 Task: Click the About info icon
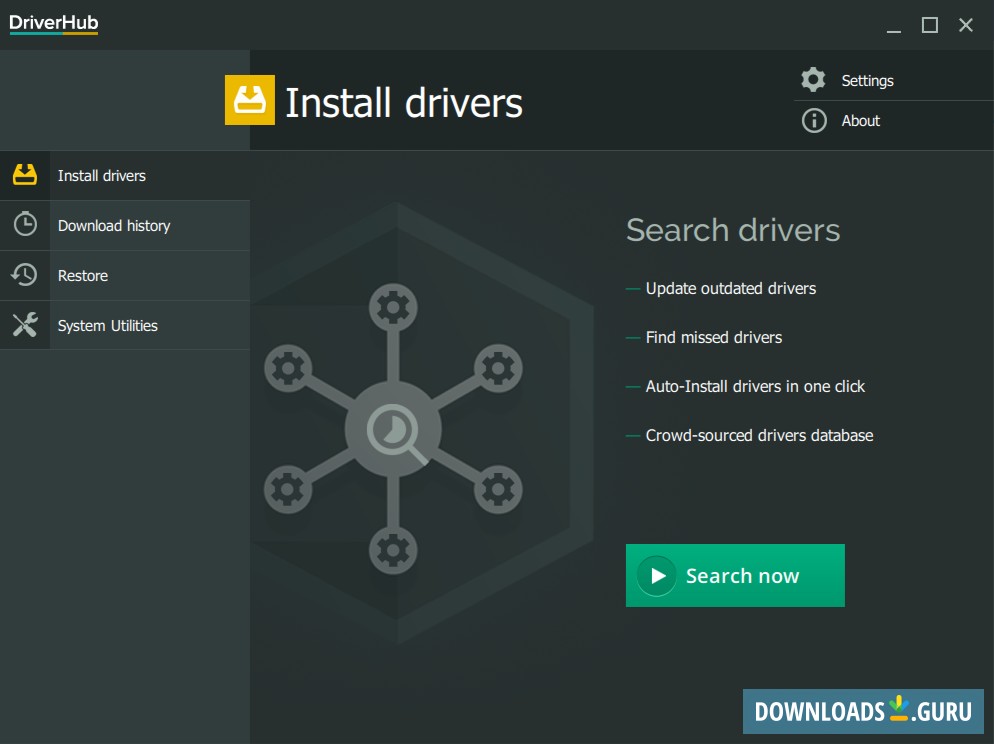pyautogui.click(x=813, y=121)
